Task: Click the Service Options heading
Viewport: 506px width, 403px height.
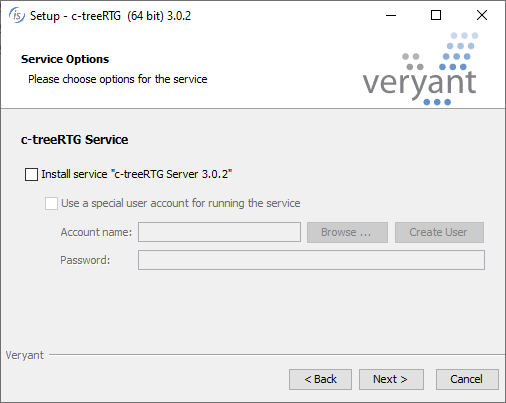Action: pyautogui.click(x=65, y=59)
